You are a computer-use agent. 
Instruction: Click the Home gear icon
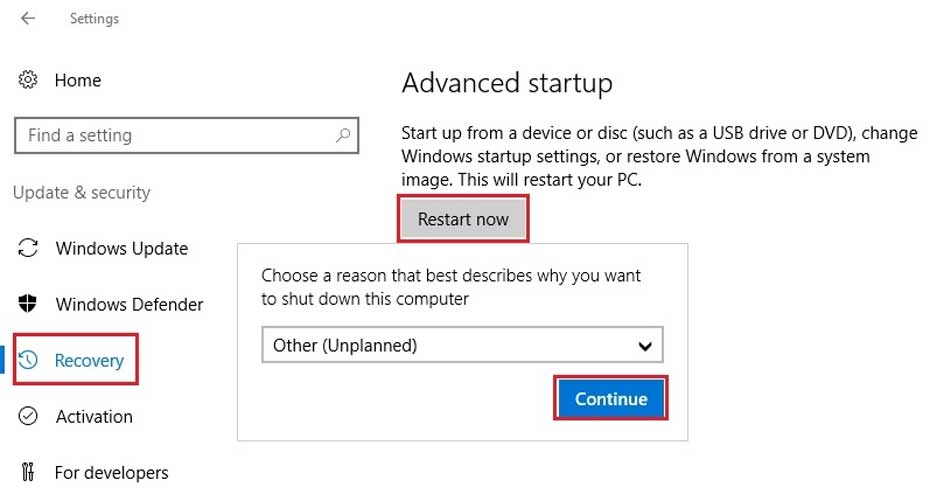(29, 80)
